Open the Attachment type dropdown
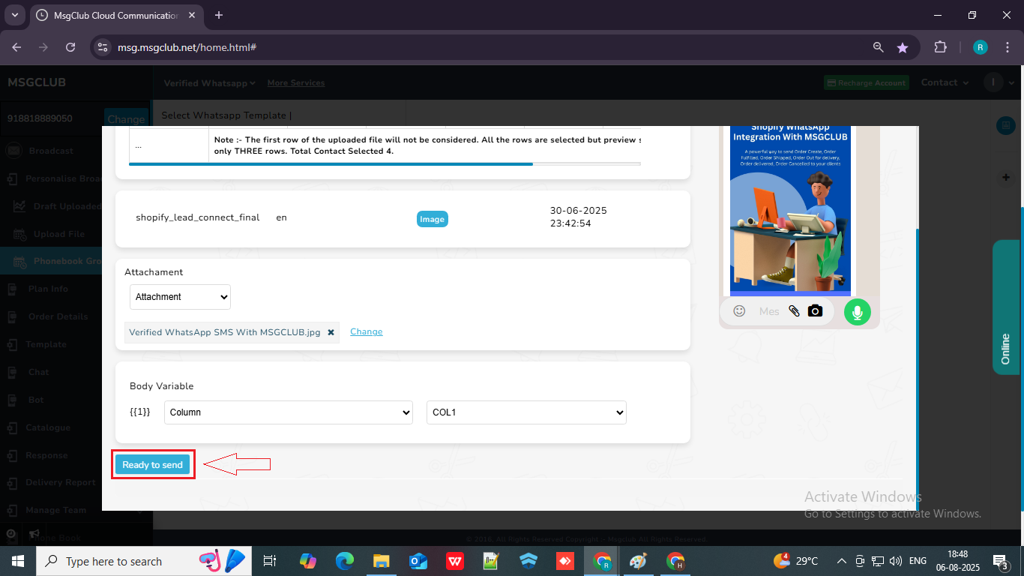 coord(180,297)
